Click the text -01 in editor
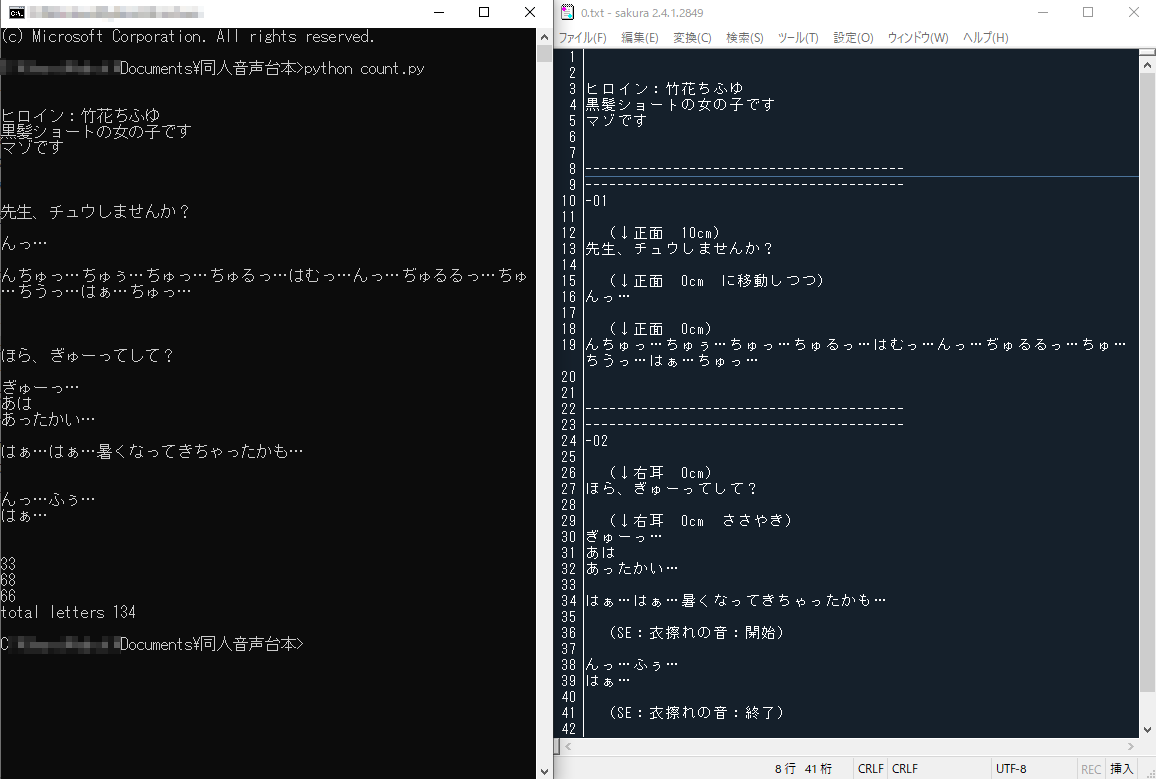Screen dimensions: 1156x779 596,201
